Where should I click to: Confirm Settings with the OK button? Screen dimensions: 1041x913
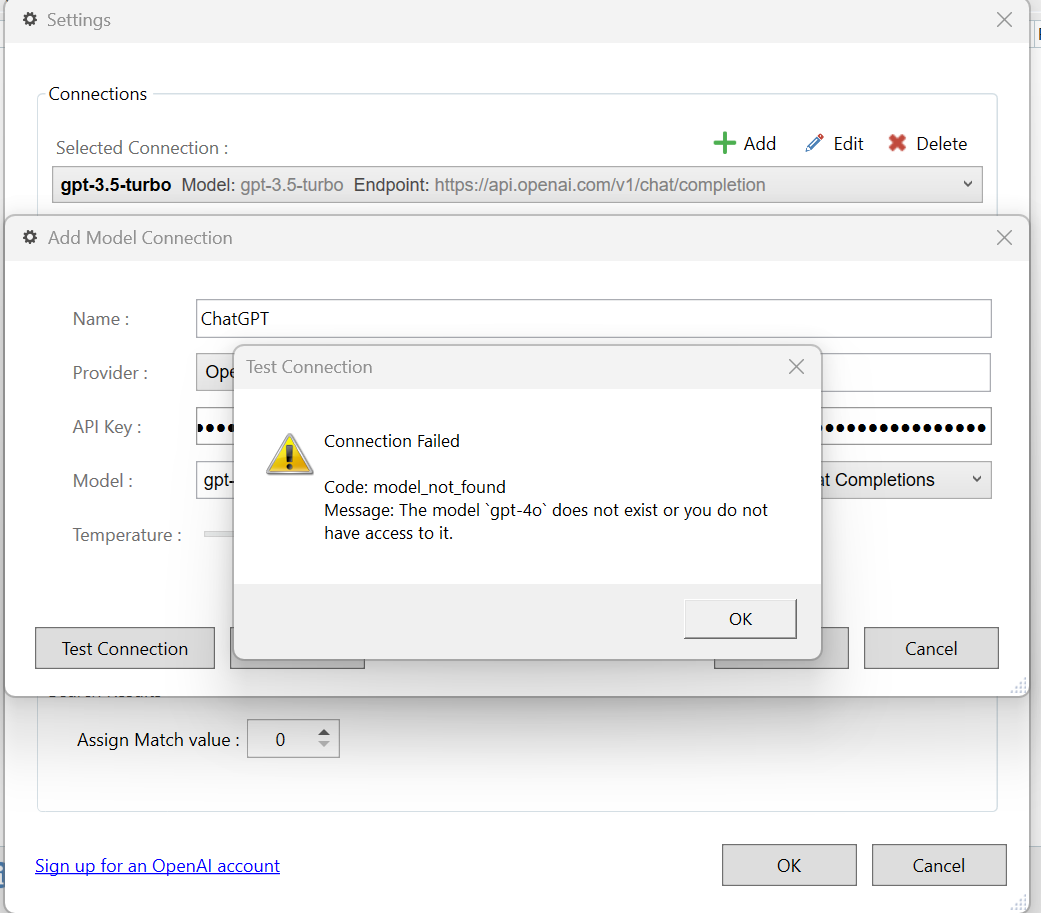tap(788, 864)
